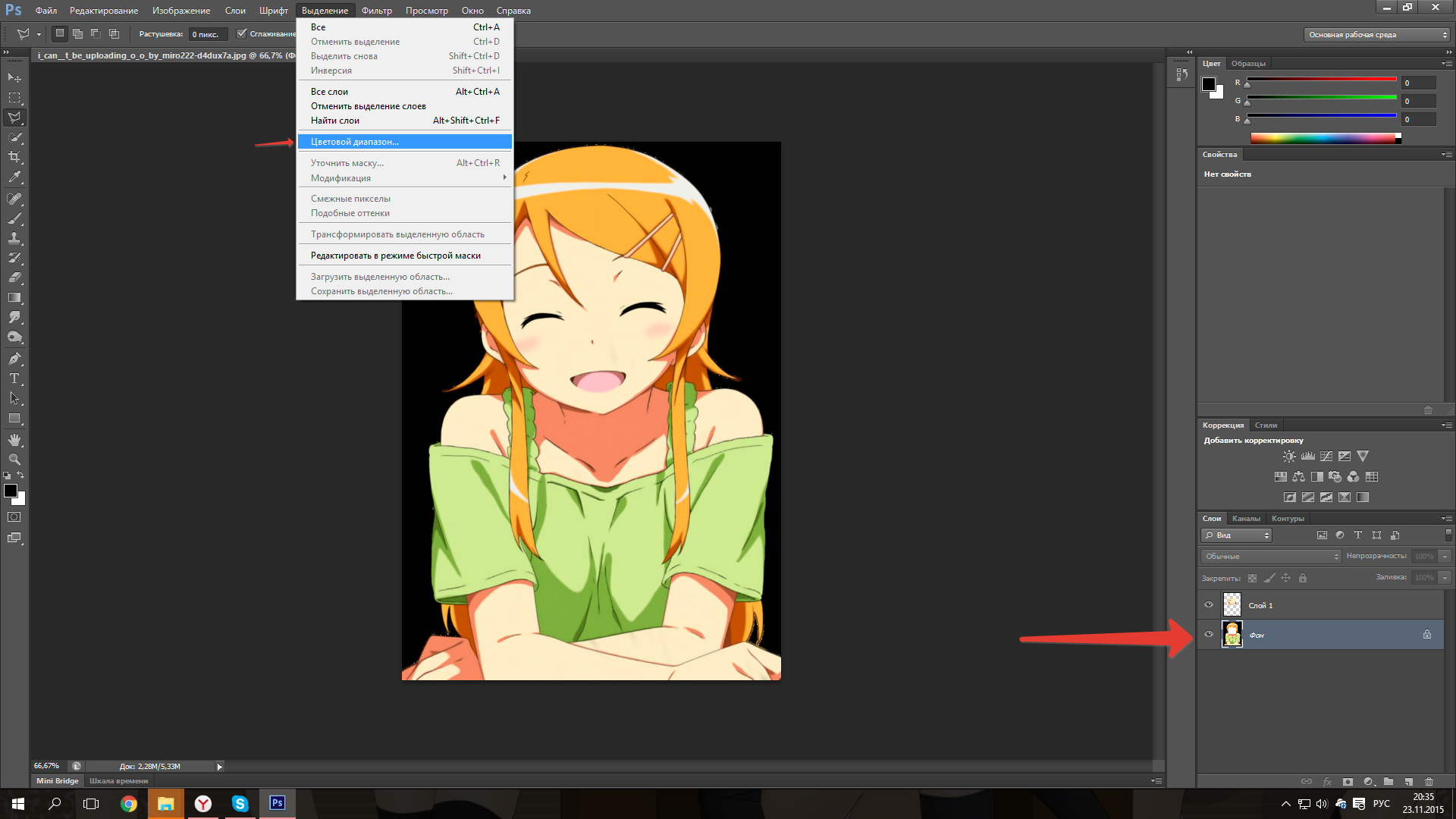The width and height of the screenshot is (1456, 819).
Task: Expand the Вид layer filter dropdown
Action: 1237,535
